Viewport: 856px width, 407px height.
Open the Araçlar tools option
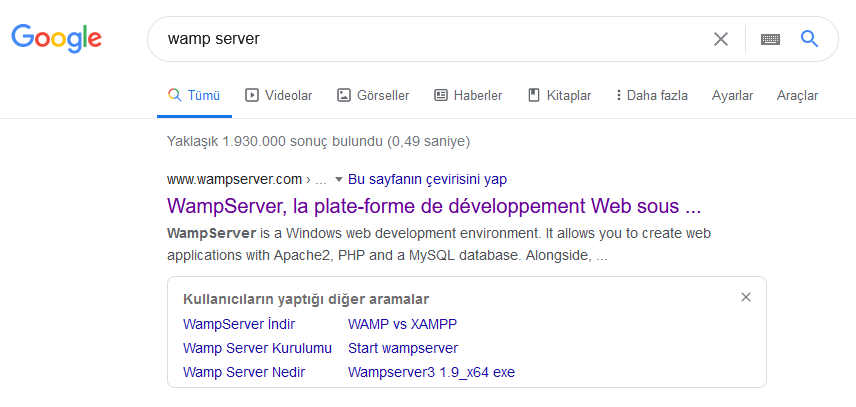point(797,95)
